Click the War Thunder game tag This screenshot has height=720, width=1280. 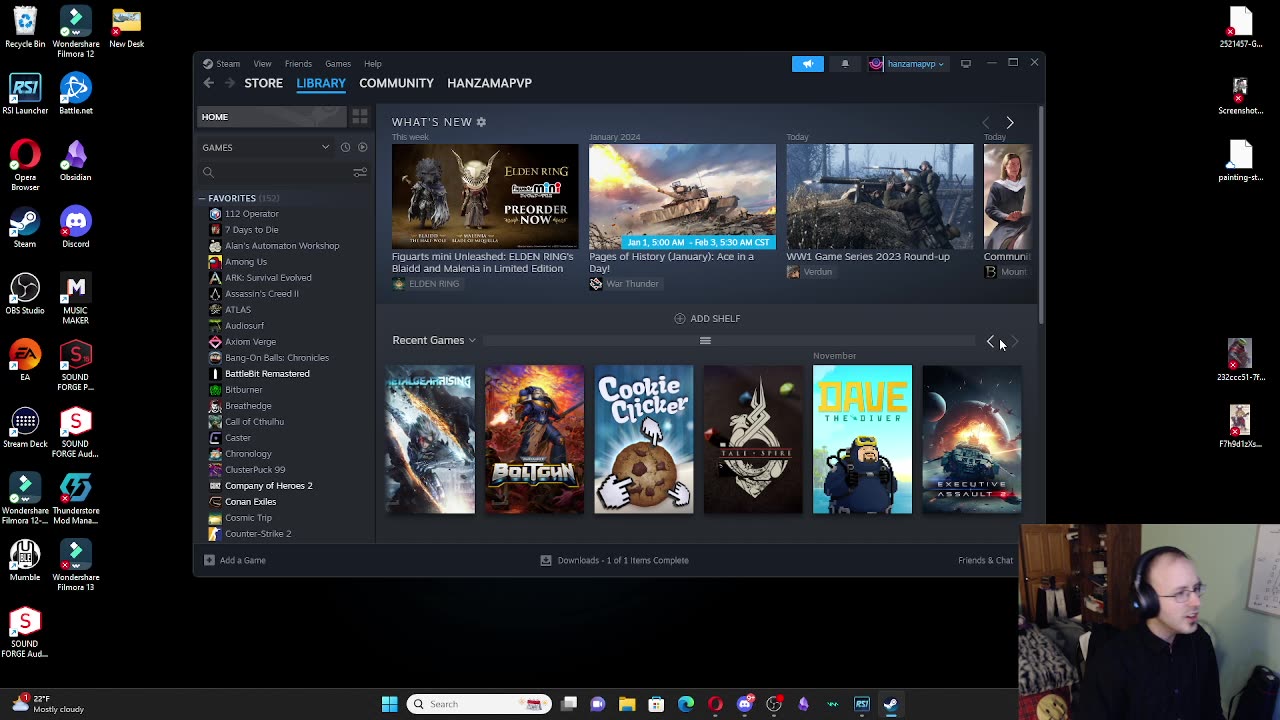[624, 284]
